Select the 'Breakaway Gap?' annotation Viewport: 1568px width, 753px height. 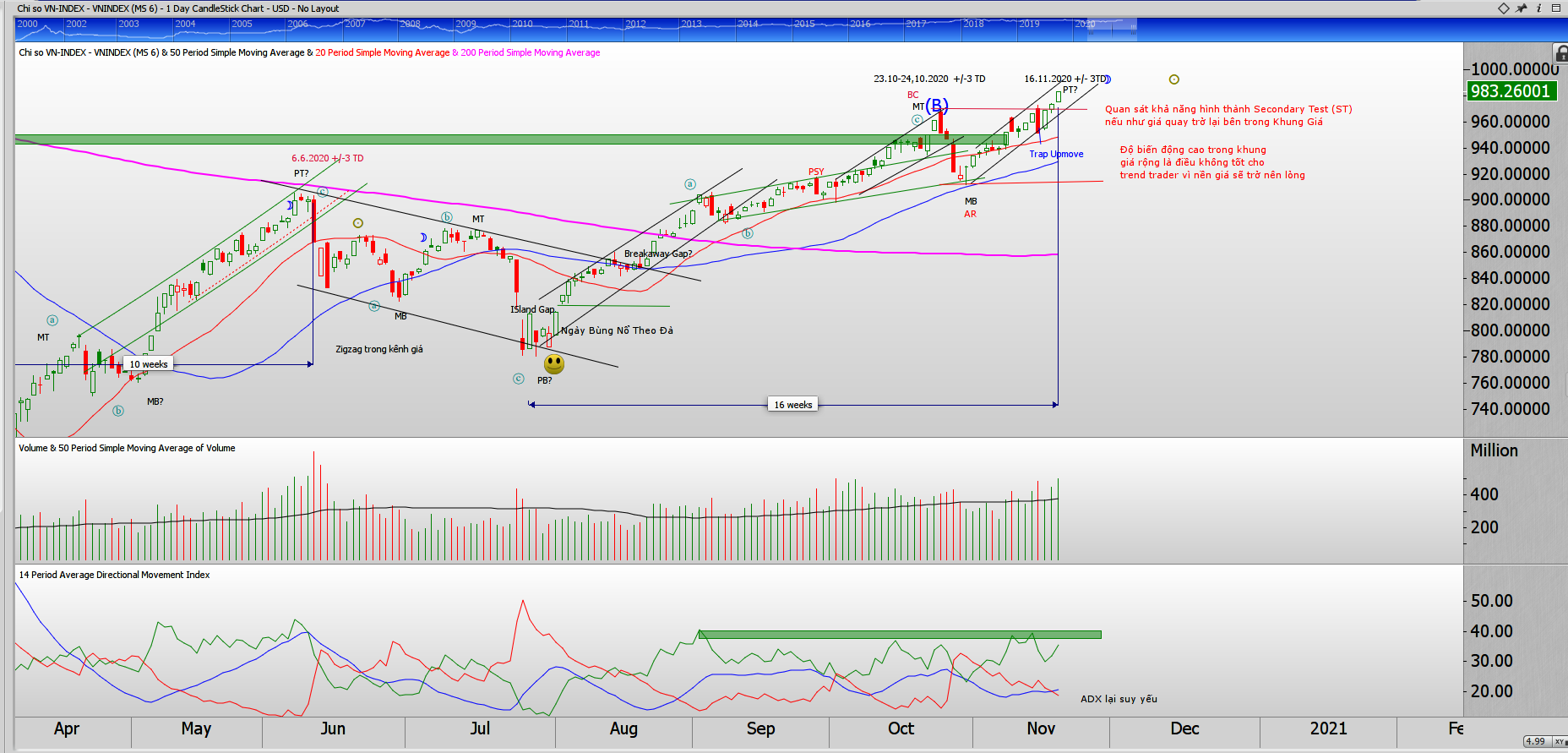pos(657,254)
